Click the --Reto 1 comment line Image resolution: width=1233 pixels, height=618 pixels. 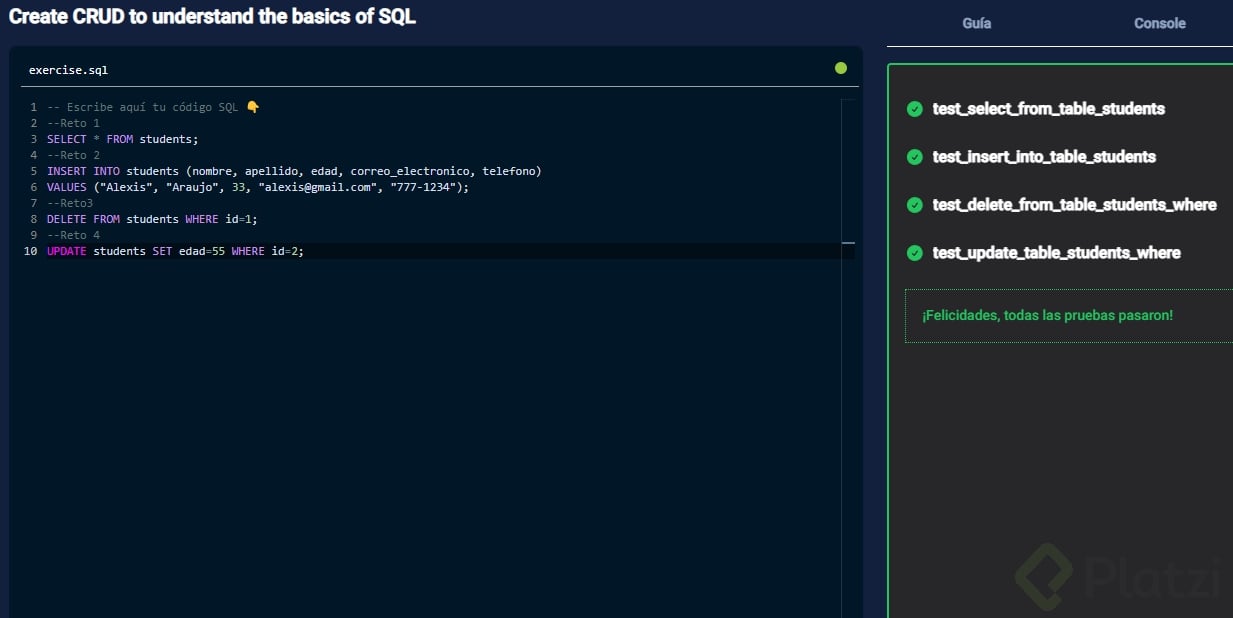pyautogui.click(x=73, y=123)
